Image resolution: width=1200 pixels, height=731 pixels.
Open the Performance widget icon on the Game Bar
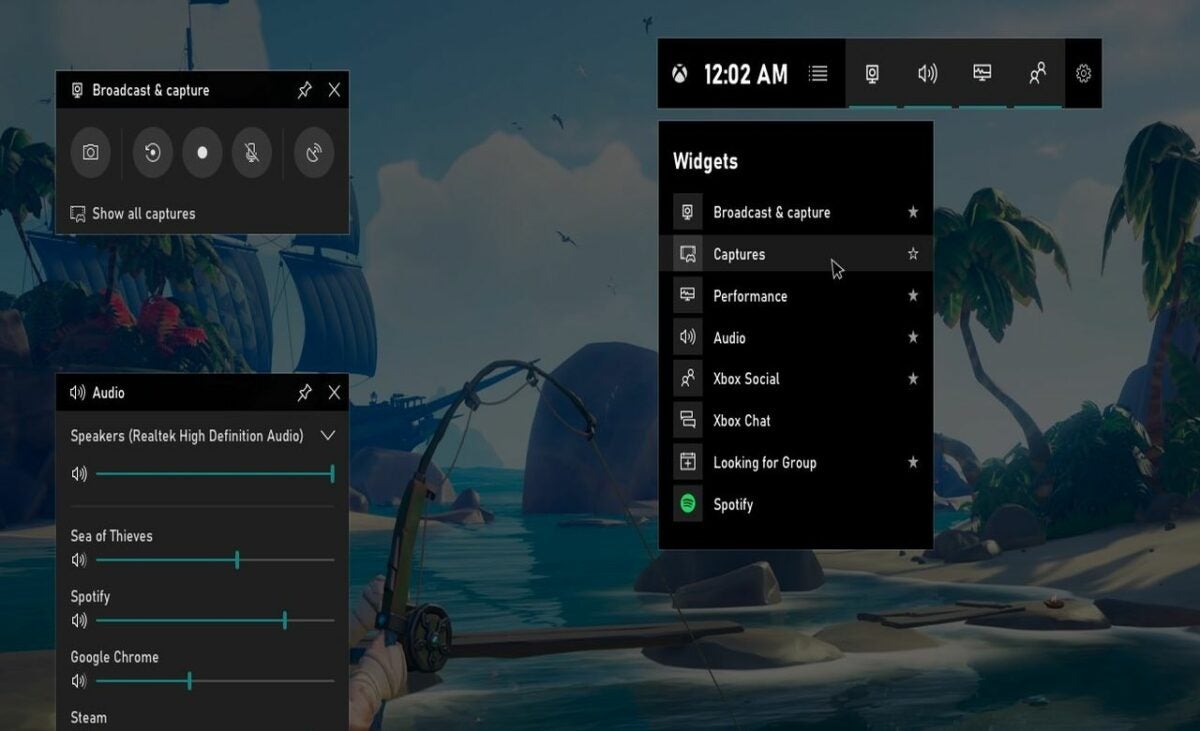[x=981, y=73]
